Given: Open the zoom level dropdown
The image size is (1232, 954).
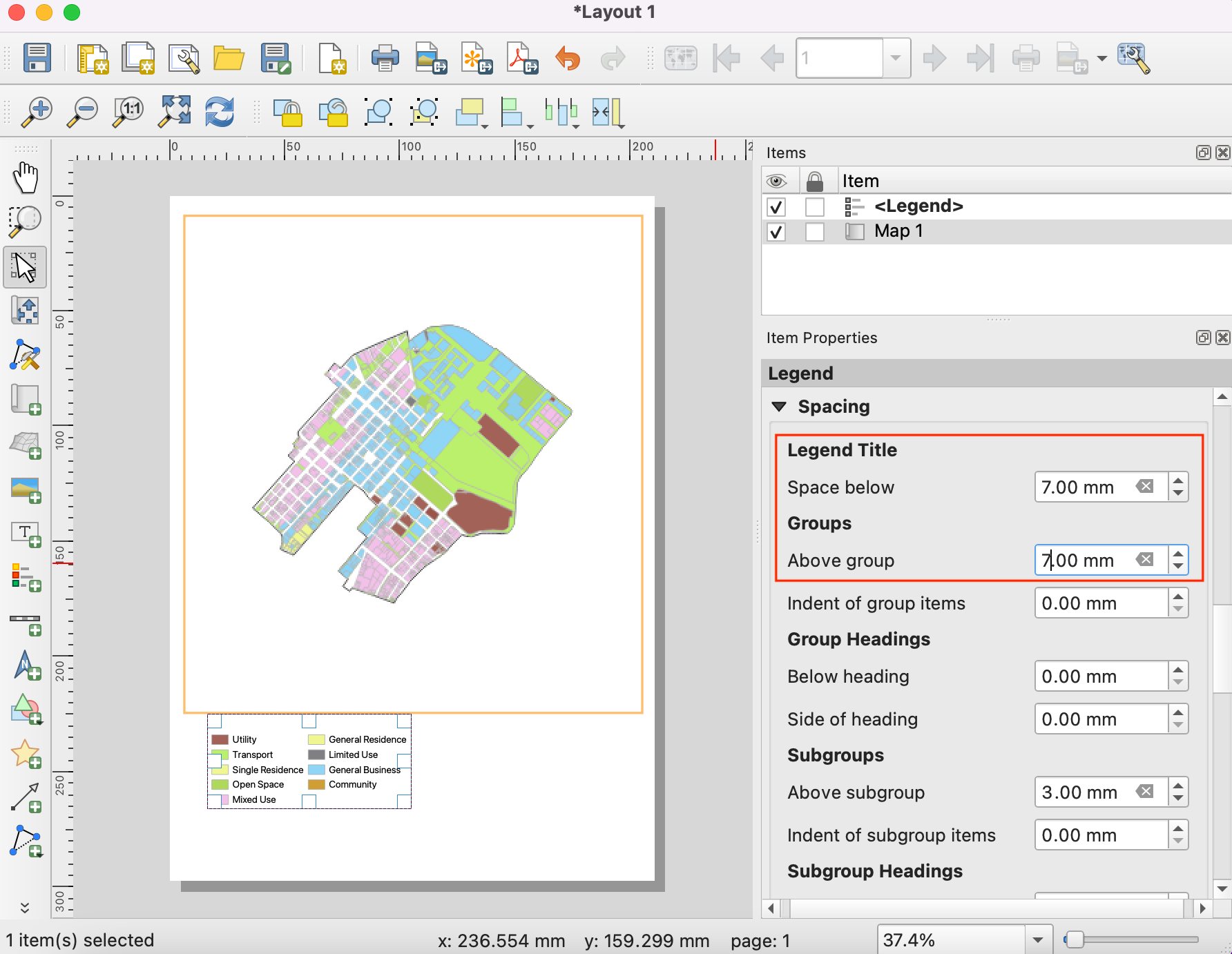Looking at the screenshot, I should (1037, 940).
